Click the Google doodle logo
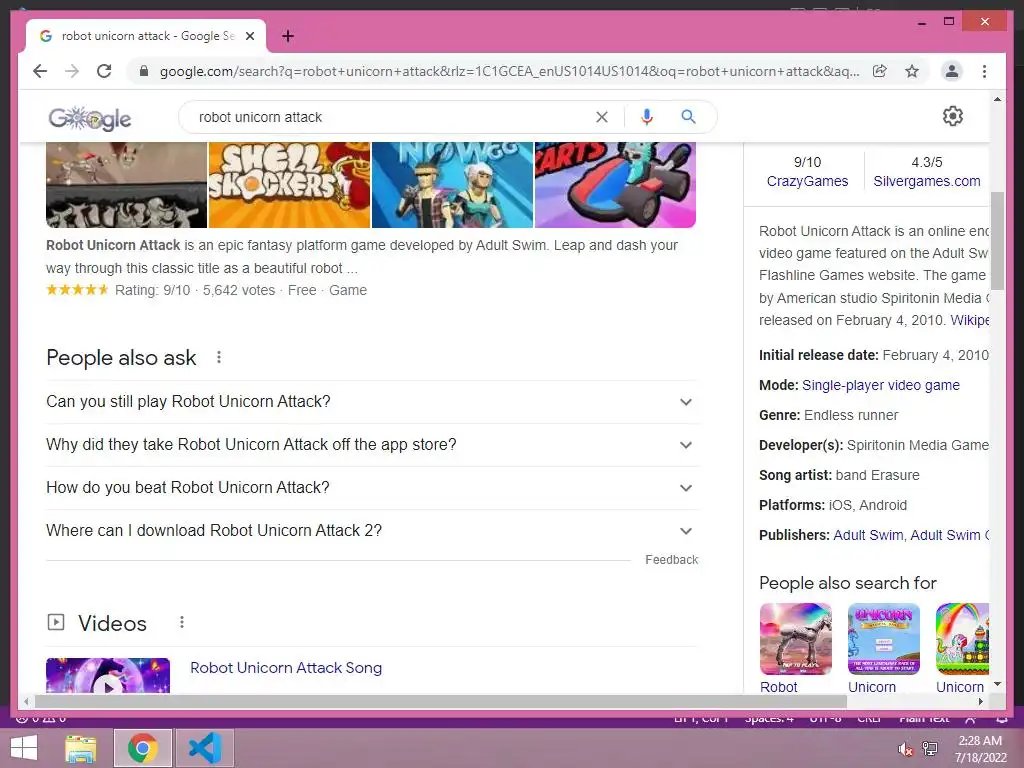The image size is (1024, 768). [90, 118]
